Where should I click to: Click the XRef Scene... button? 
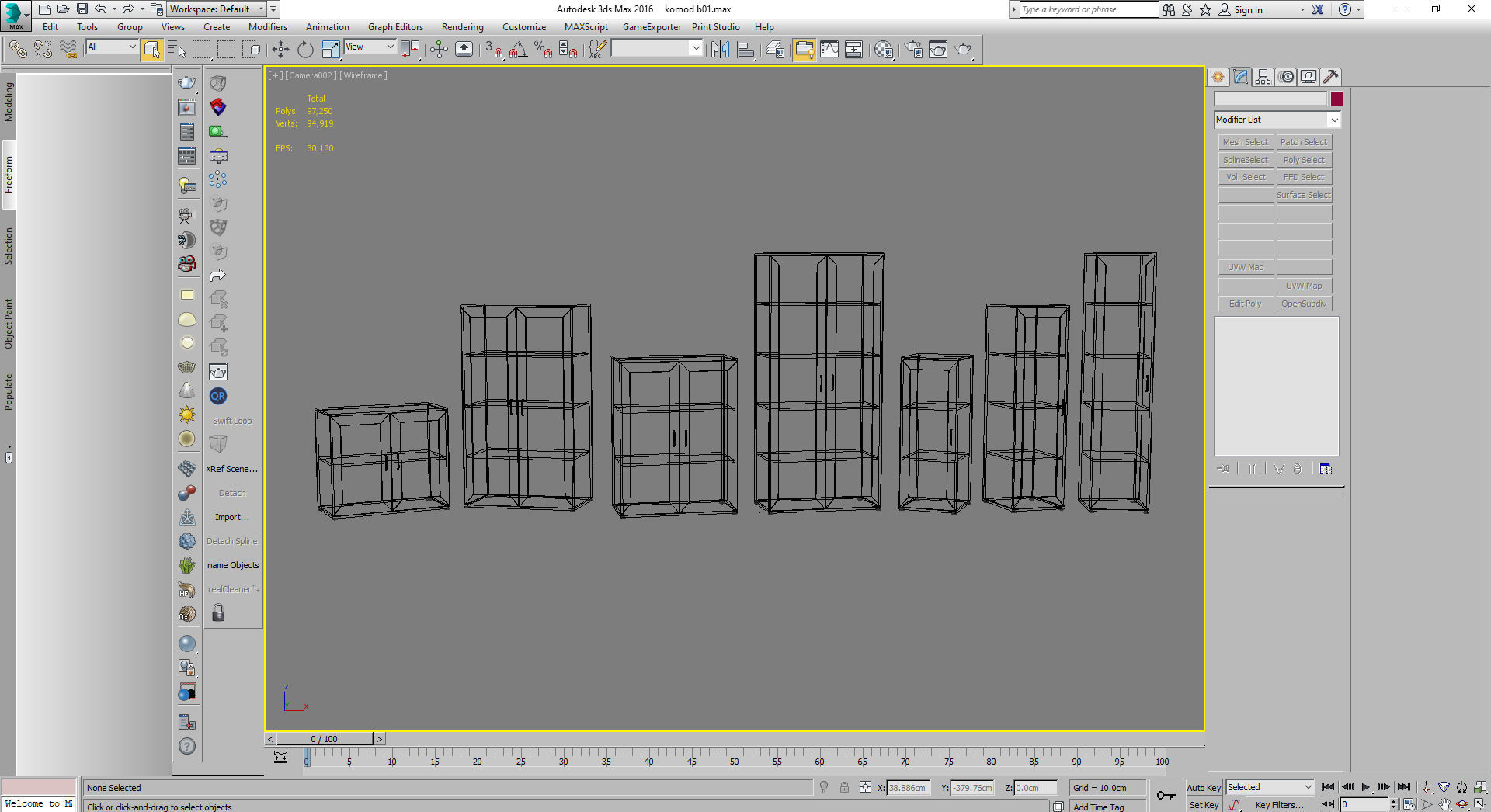(x=232, y=469)
